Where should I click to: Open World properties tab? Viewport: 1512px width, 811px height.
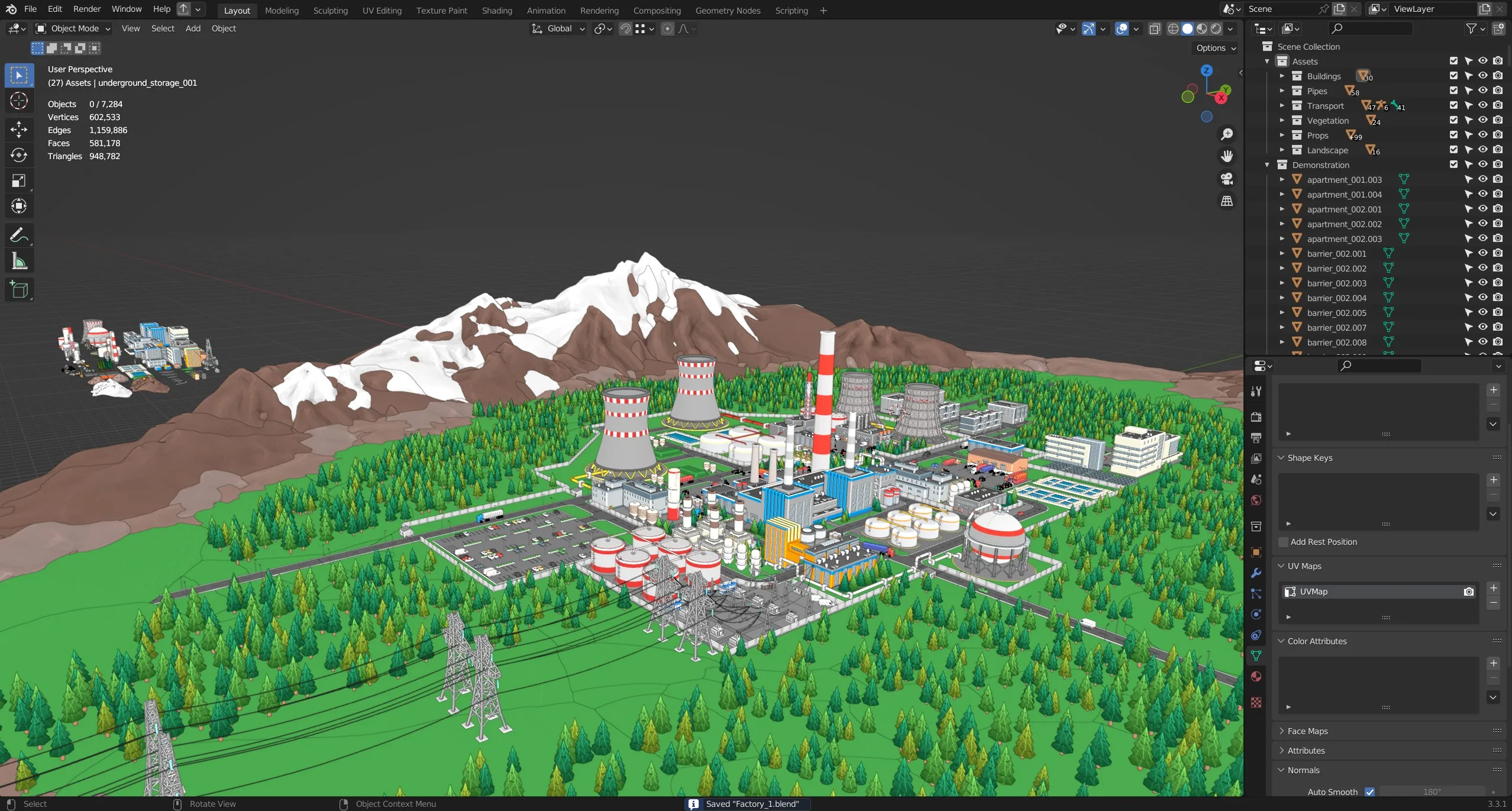[x=1256, y=500]
